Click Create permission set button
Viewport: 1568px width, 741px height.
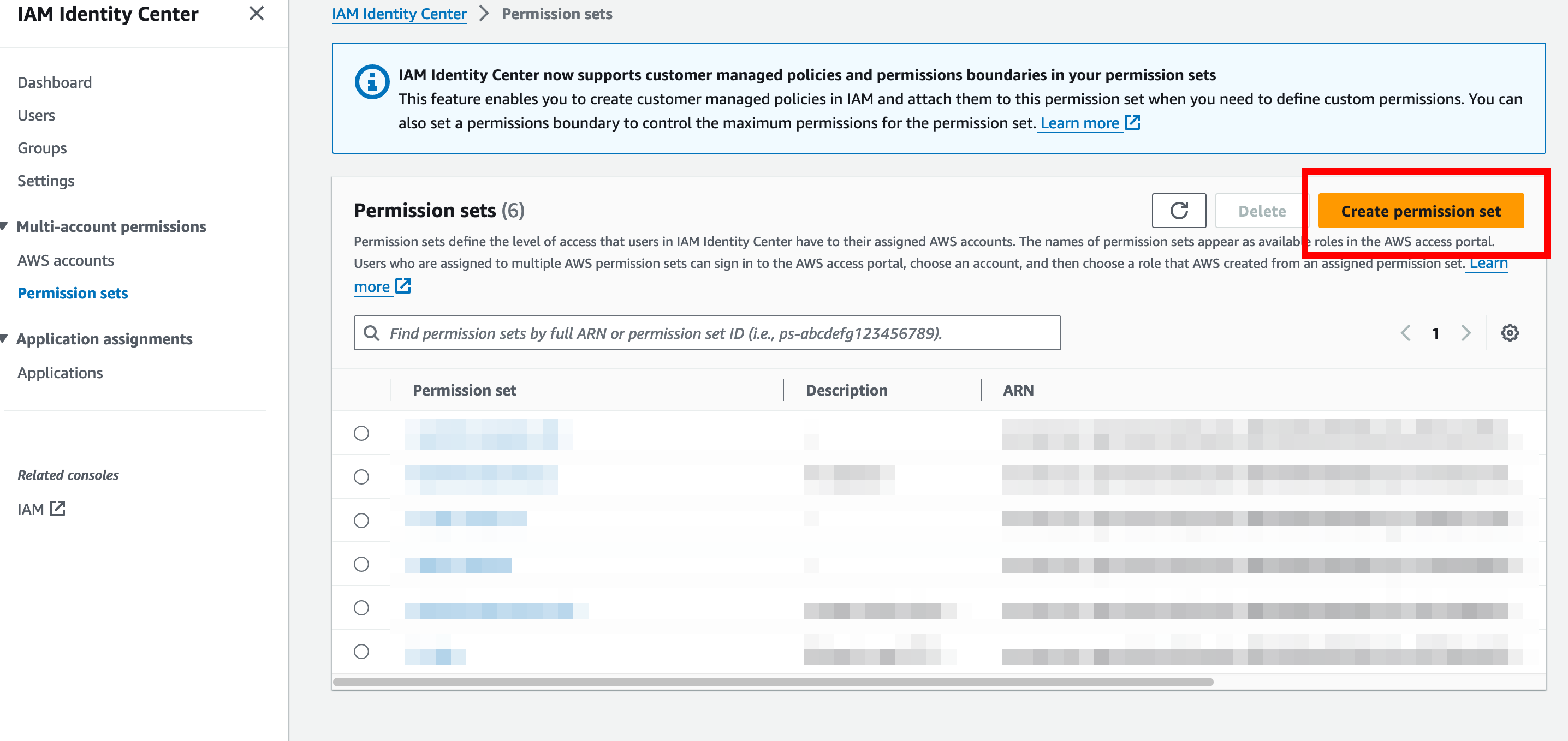tap(1420, 211)
